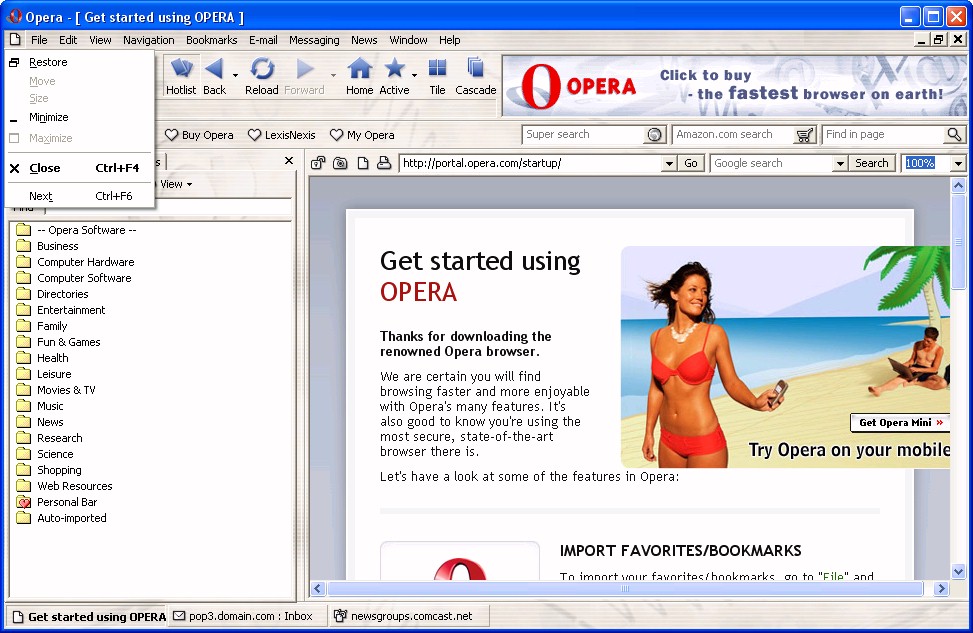Screen dimensions: 973x633
Task: Click the Amazon.com search cart icon
Action: (805, 135)
